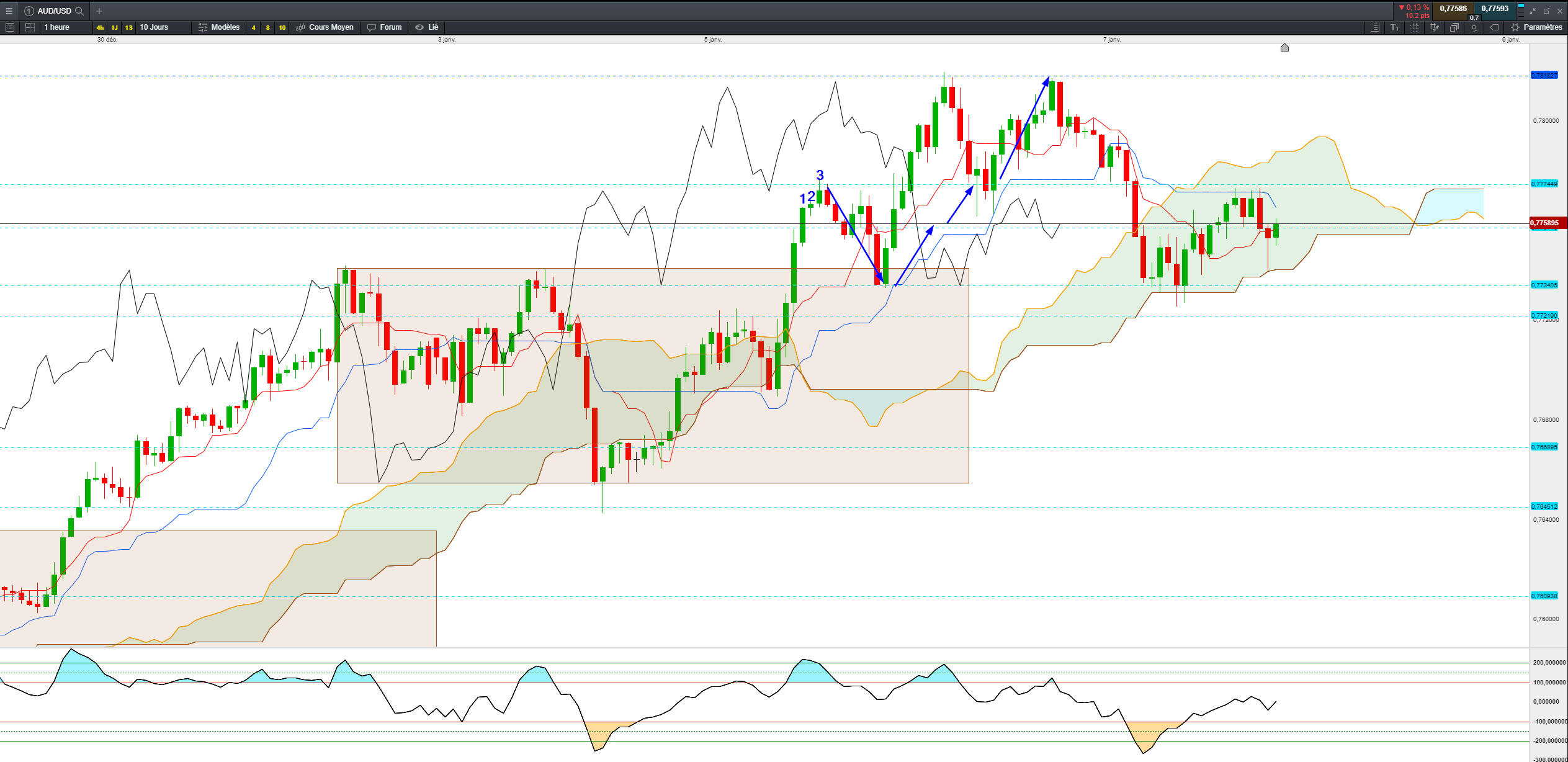The image size is (1568, 762).
Task: Select the 0,772190 price level label
Action: point(1544,315)
